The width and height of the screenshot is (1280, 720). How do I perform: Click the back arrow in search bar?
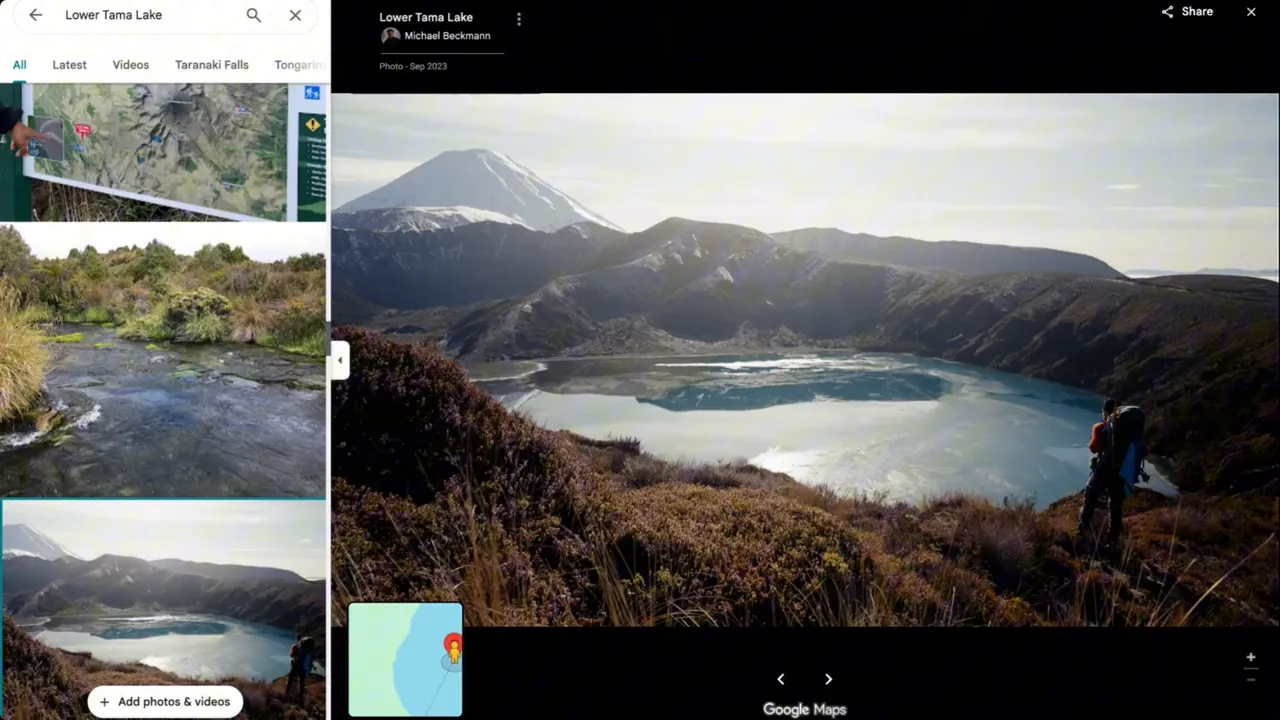36,15
